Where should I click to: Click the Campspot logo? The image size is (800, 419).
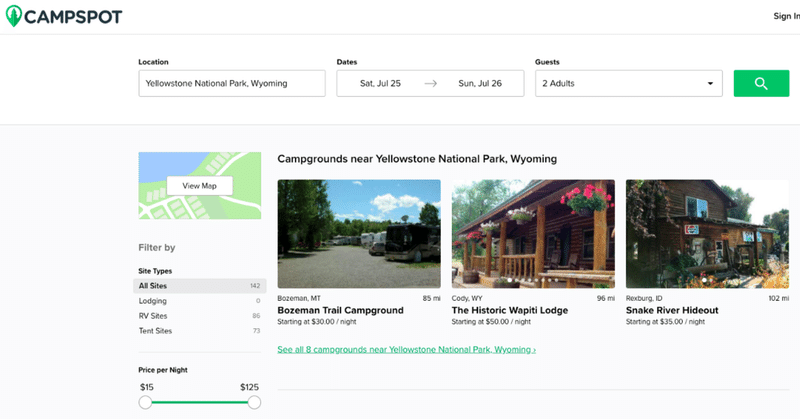pos(64,16)
